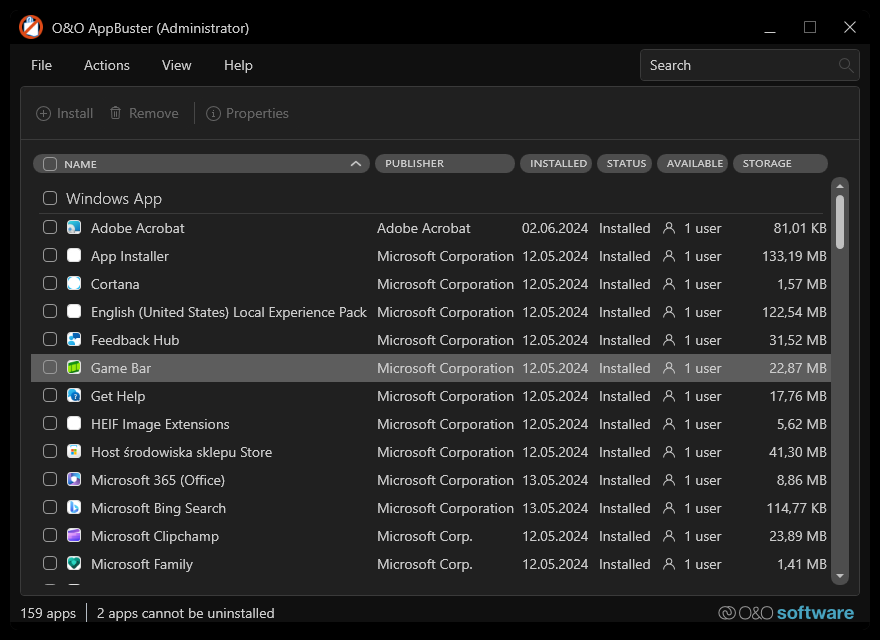
Task: Click the Microsoft Bing Search icon
Action: coord(74,508)
